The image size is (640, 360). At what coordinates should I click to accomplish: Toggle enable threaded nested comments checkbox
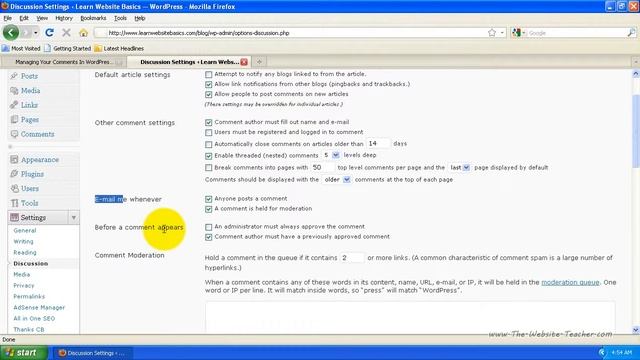pyautogui.click(x=209, y=156)
